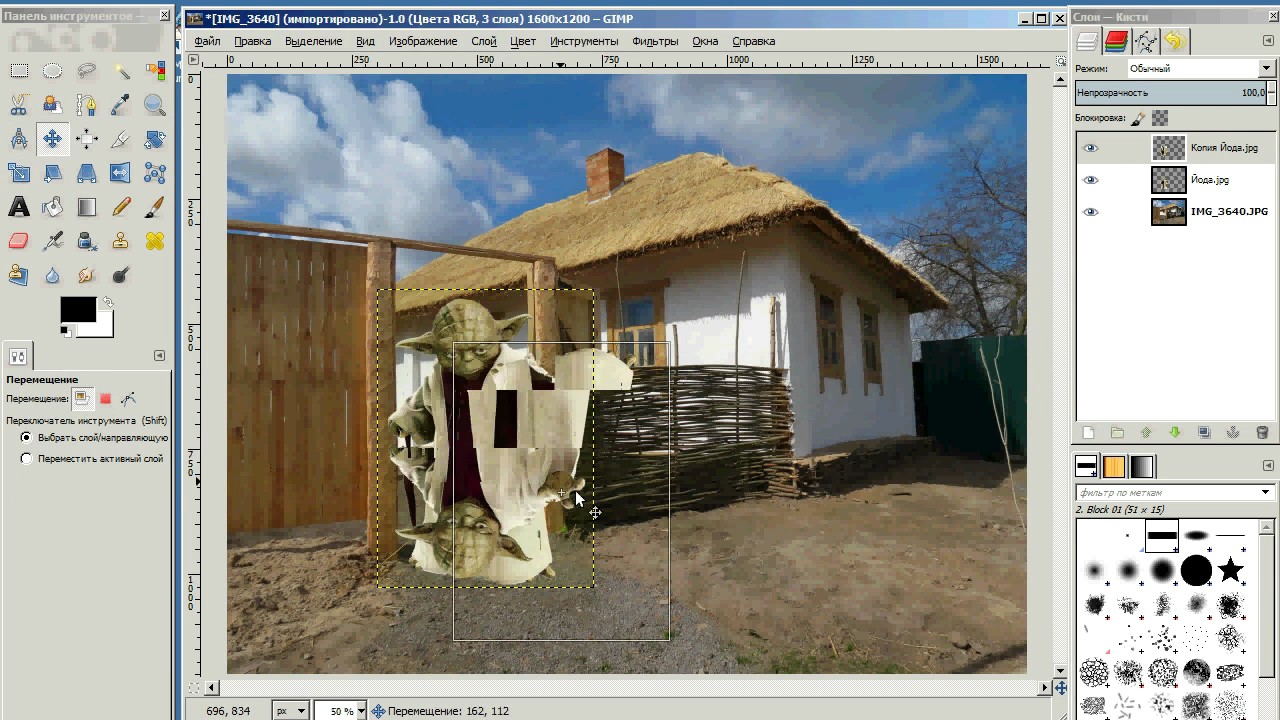Image resolution: width=1280 pixels, height=720 pixels.
Task: Select the Crop tool
Action: point(121,139)
